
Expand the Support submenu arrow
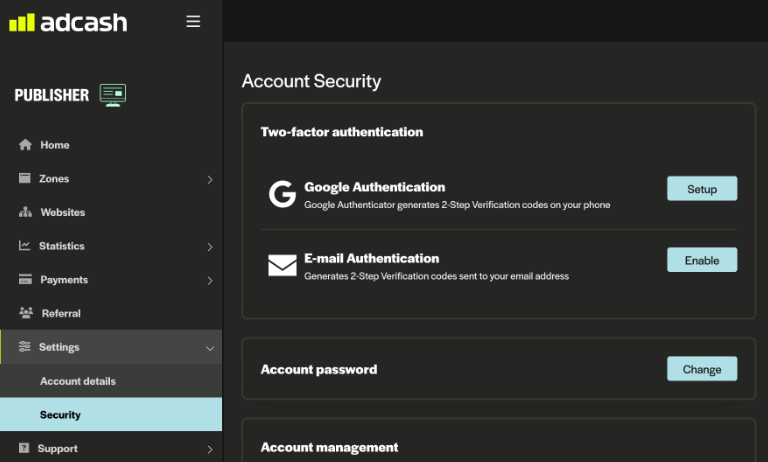pos(210,449)
